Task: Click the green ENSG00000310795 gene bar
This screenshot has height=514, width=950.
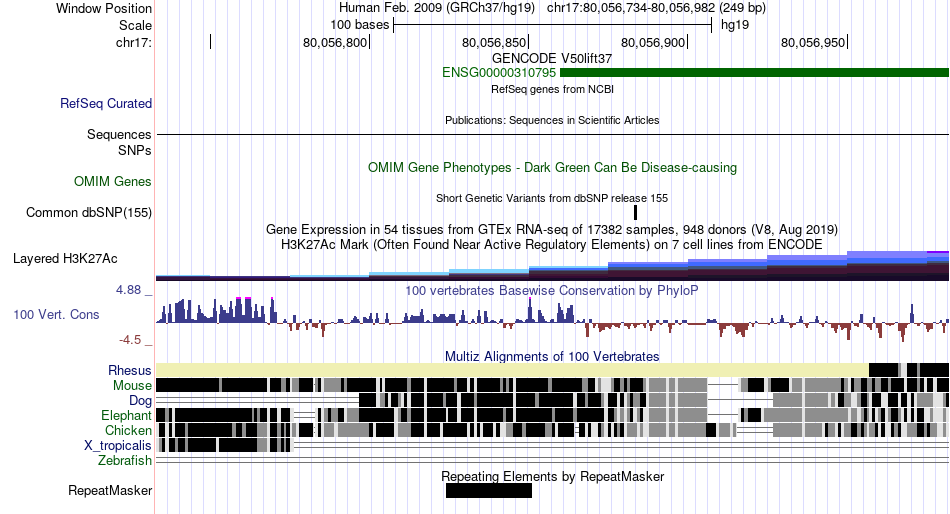Action: (754, 73)
